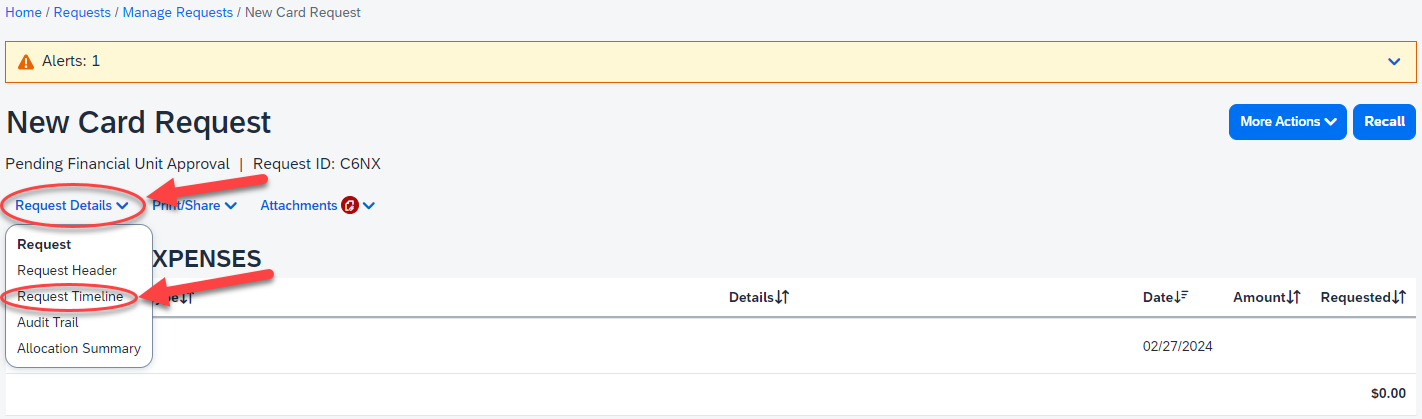Sort by the Amount column arrows
This screenshot has width=1422, height=419.
(1293, 297)
